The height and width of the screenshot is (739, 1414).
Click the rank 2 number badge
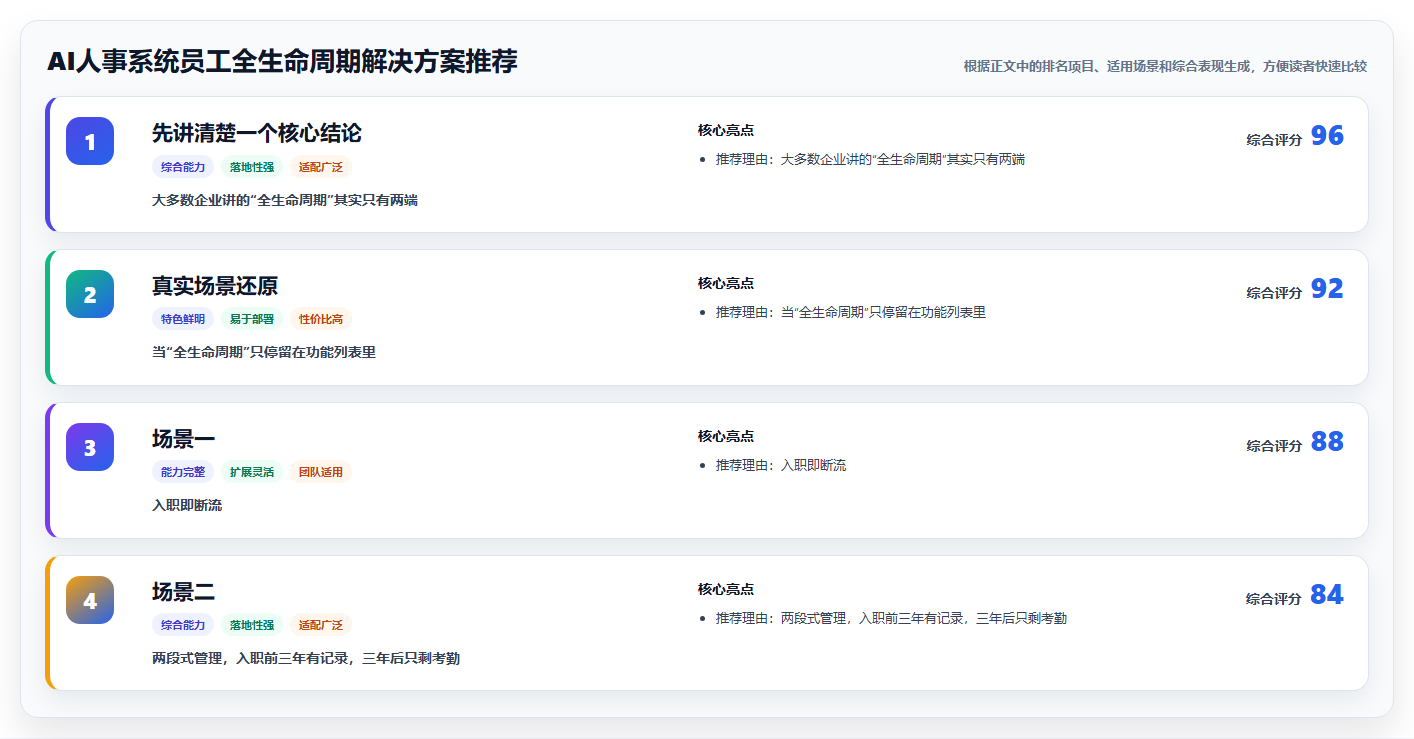90,294
